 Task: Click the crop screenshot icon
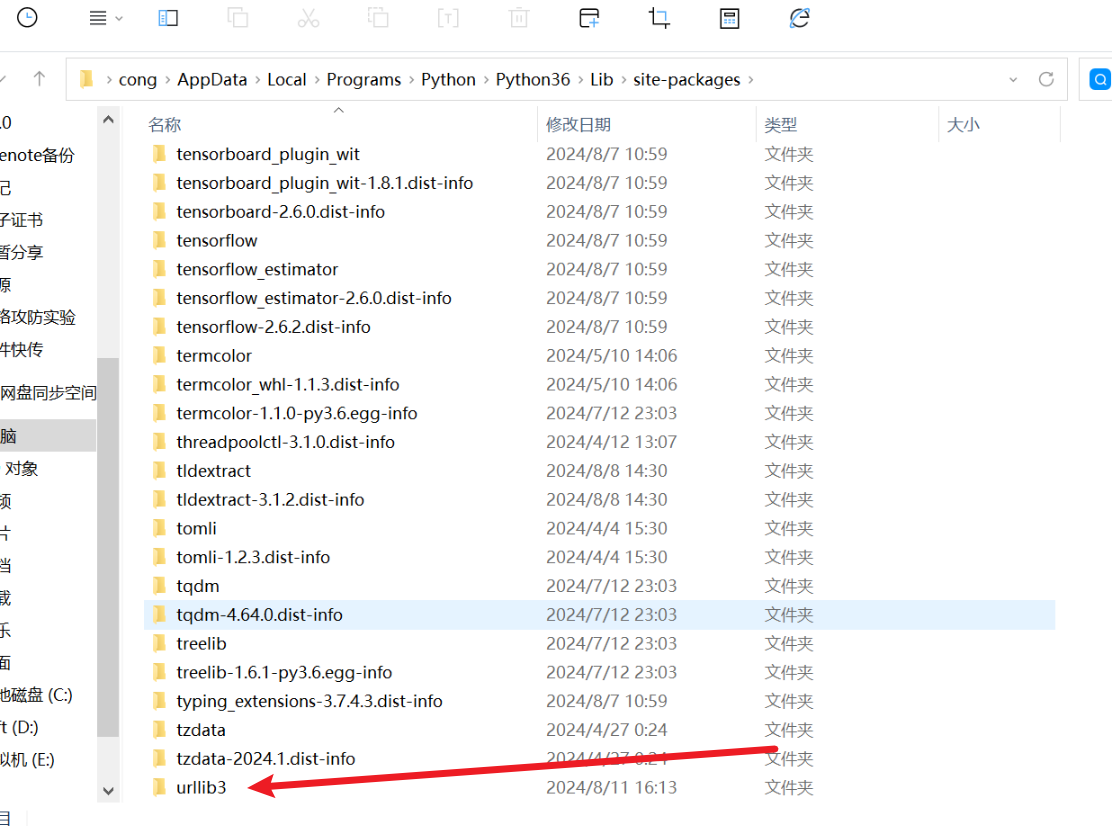click(659, 18)
